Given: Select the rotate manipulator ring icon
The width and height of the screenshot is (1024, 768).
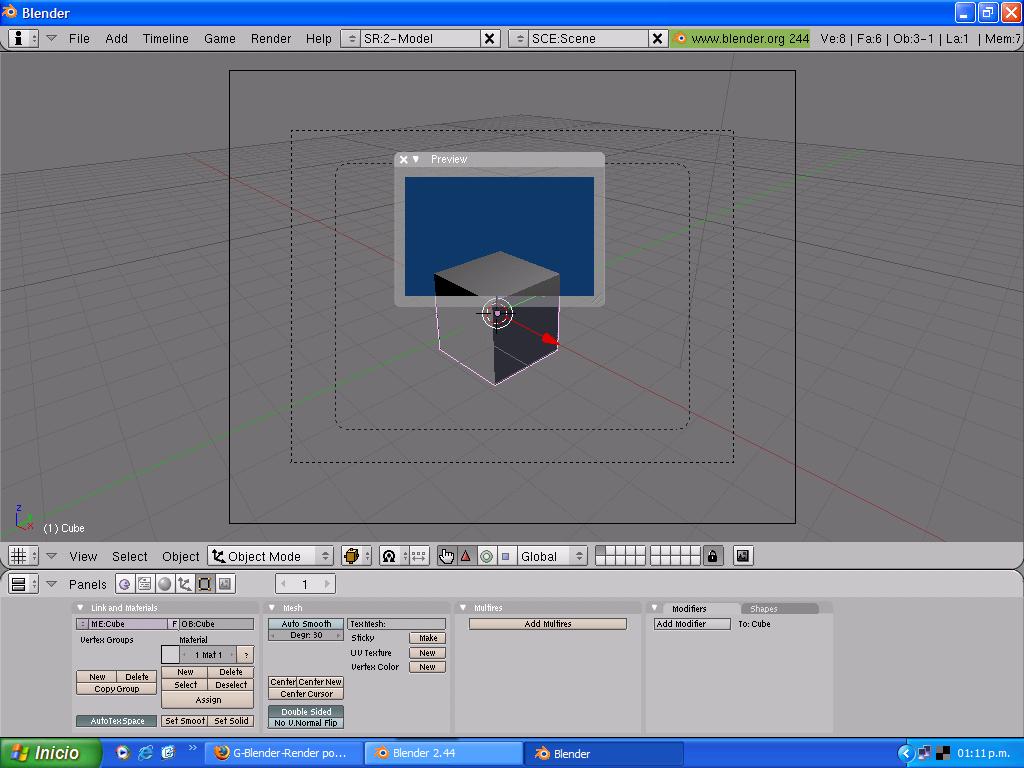Looking at the screenshot, I should (x=486, y=556).
